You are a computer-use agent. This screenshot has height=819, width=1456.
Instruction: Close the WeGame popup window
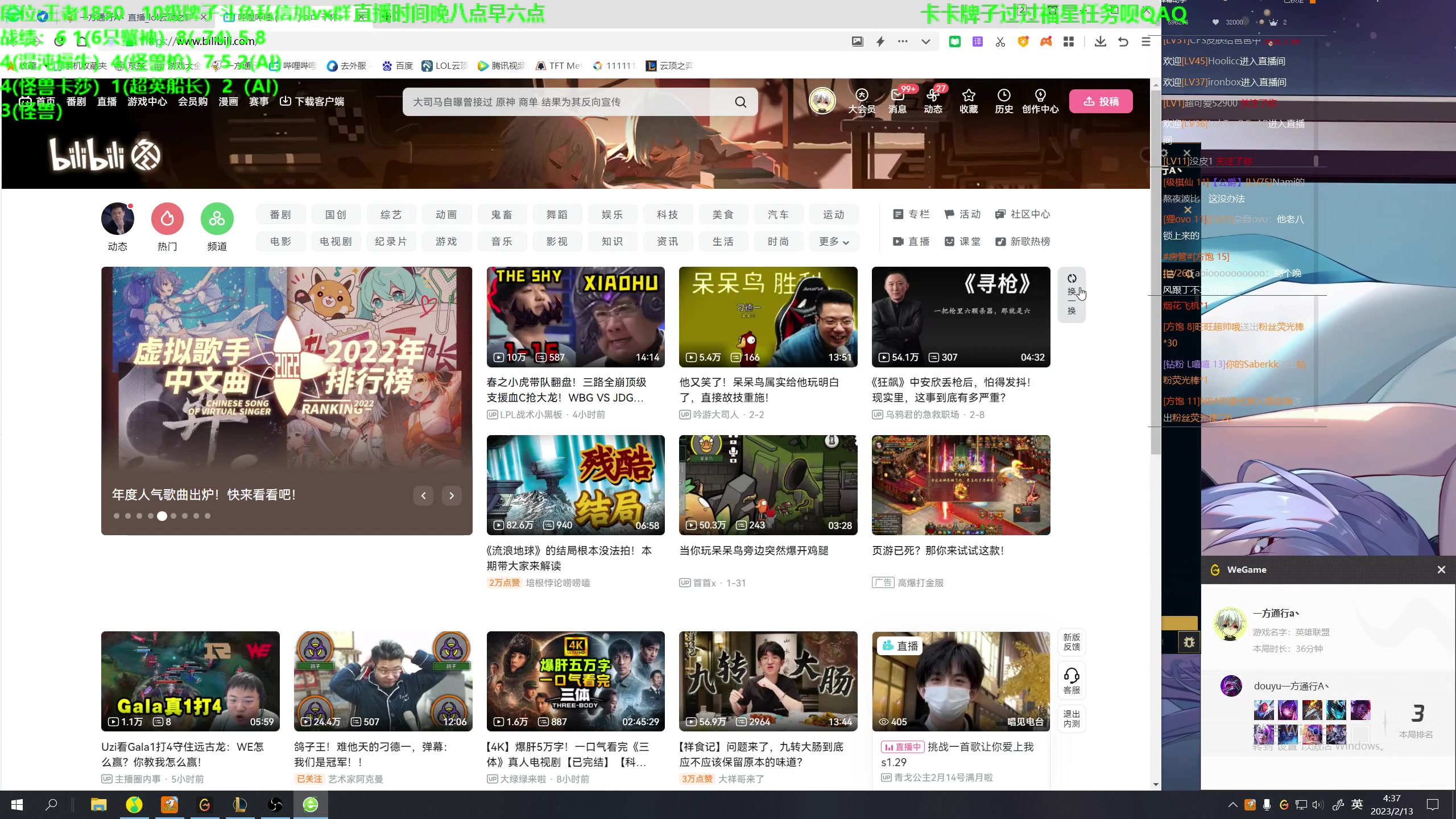1441,570
